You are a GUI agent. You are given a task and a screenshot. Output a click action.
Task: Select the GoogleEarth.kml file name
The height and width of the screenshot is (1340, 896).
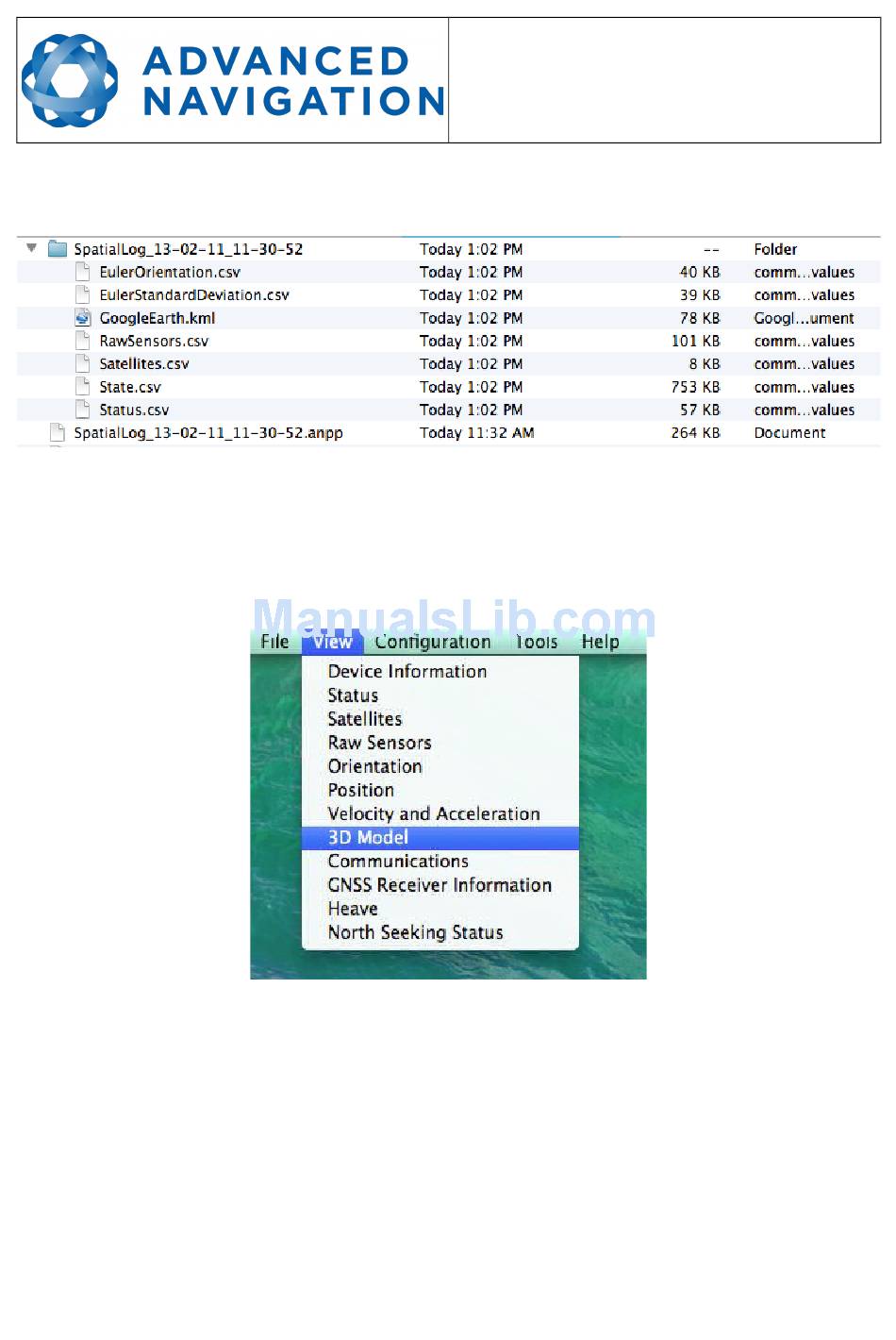[158, 318]
